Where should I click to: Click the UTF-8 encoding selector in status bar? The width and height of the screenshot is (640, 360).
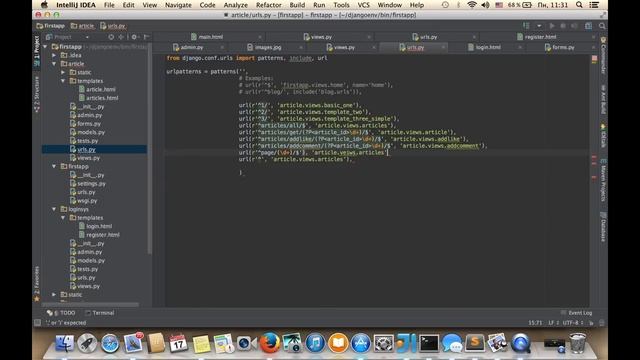pyautogui.click(x=572, y=323)
